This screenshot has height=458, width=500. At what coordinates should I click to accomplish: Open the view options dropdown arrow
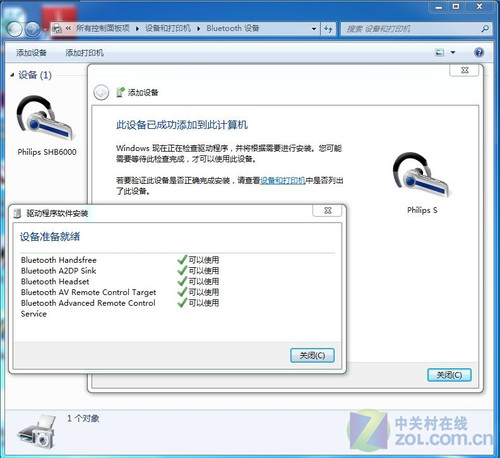(453, 52)
